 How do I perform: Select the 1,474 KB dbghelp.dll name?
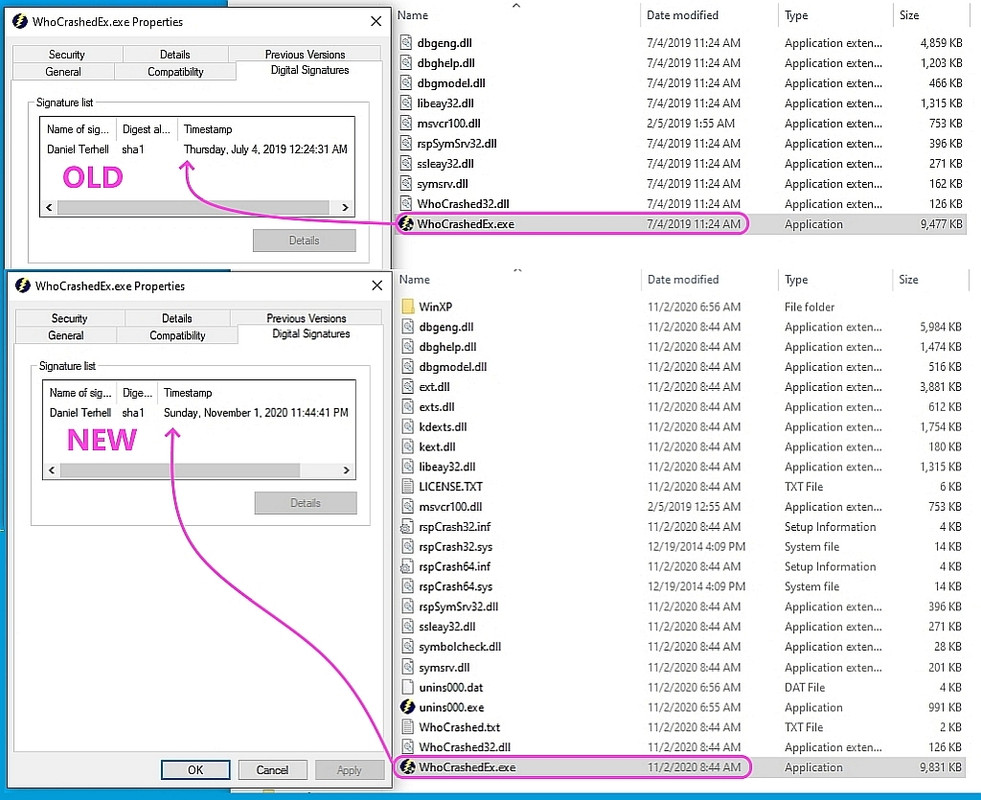(447, 347)
